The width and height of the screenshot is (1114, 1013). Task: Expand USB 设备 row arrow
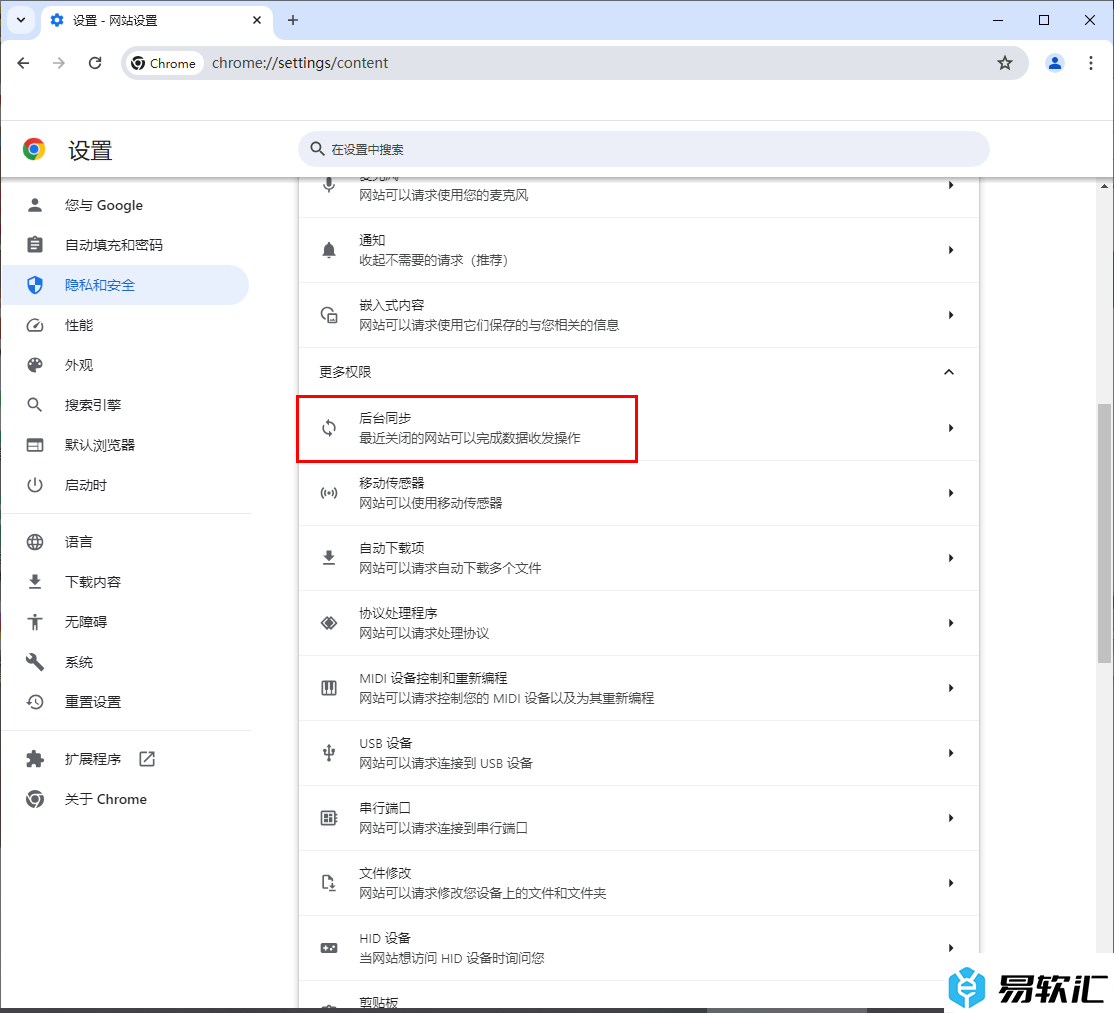(951, 753)
